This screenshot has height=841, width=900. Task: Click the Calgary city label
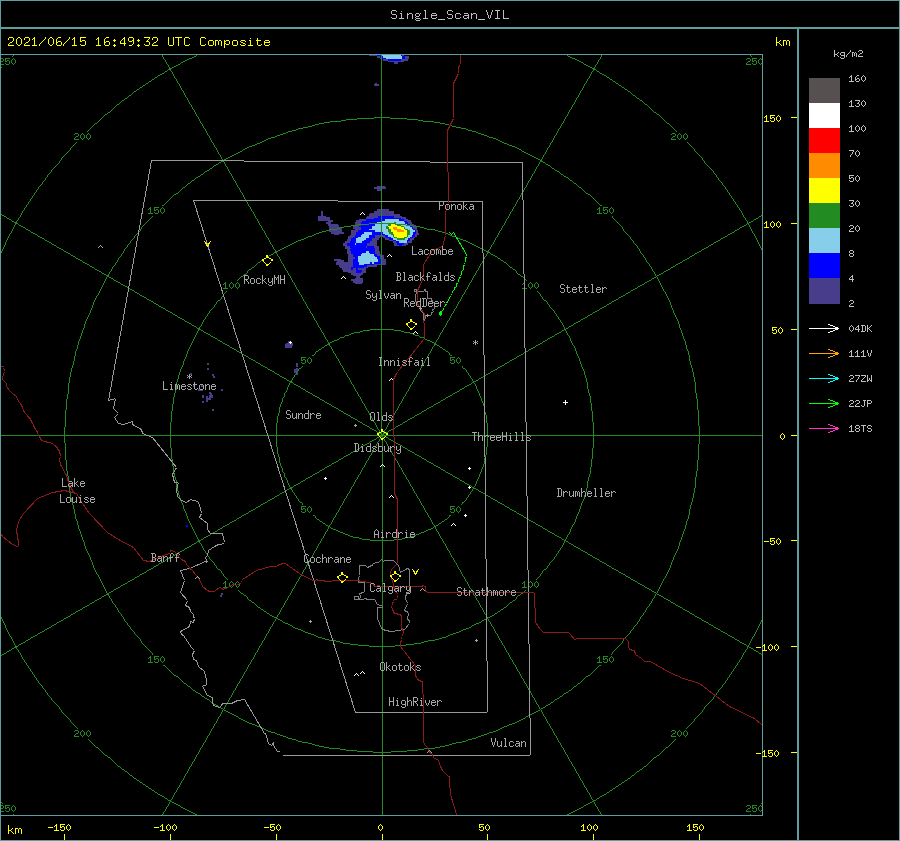(390, 588)
